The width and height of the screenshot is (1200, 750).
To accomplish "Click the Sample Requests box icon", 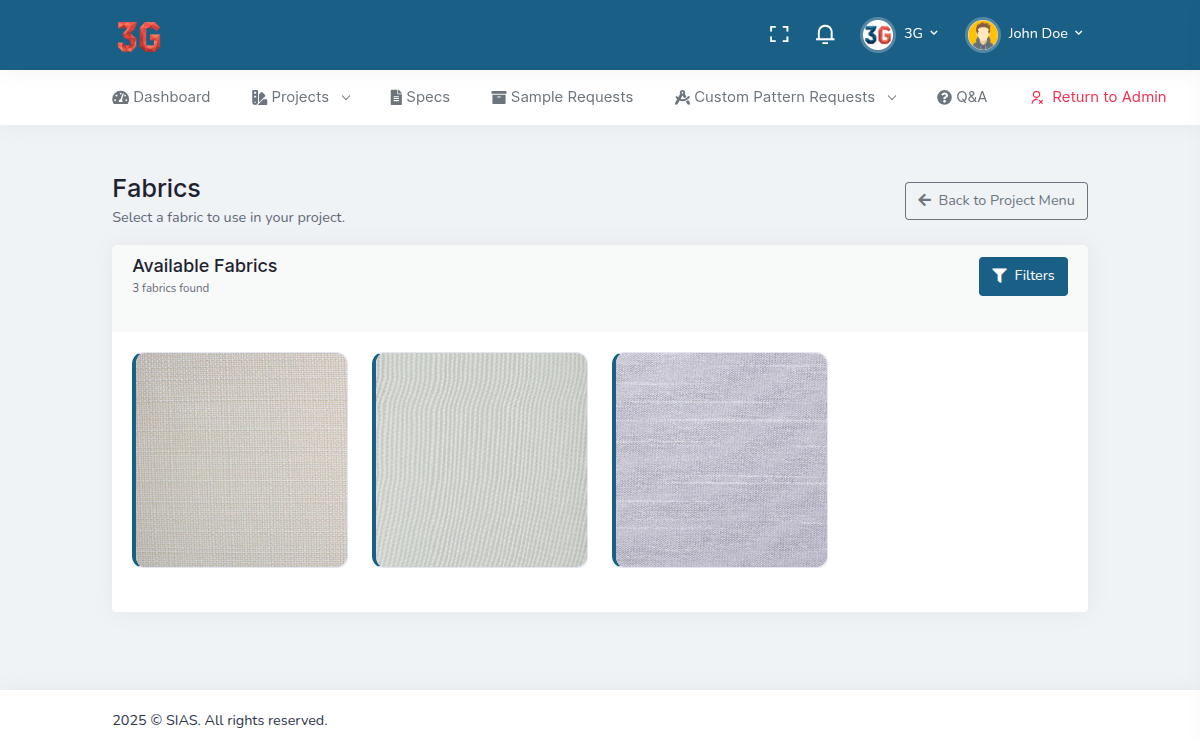I will [499, 98].
